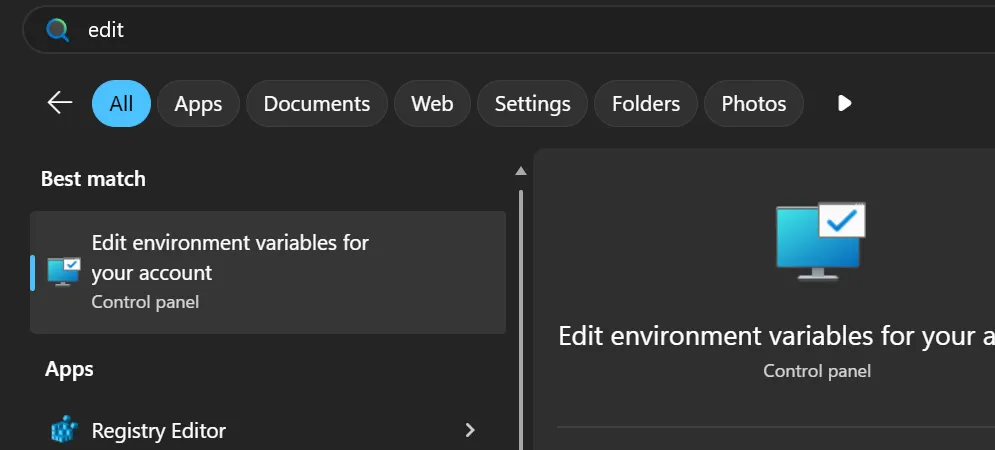This screenshot has width=995, height=450.
Task: Click the results list scrollbar track
Action: 521,319
